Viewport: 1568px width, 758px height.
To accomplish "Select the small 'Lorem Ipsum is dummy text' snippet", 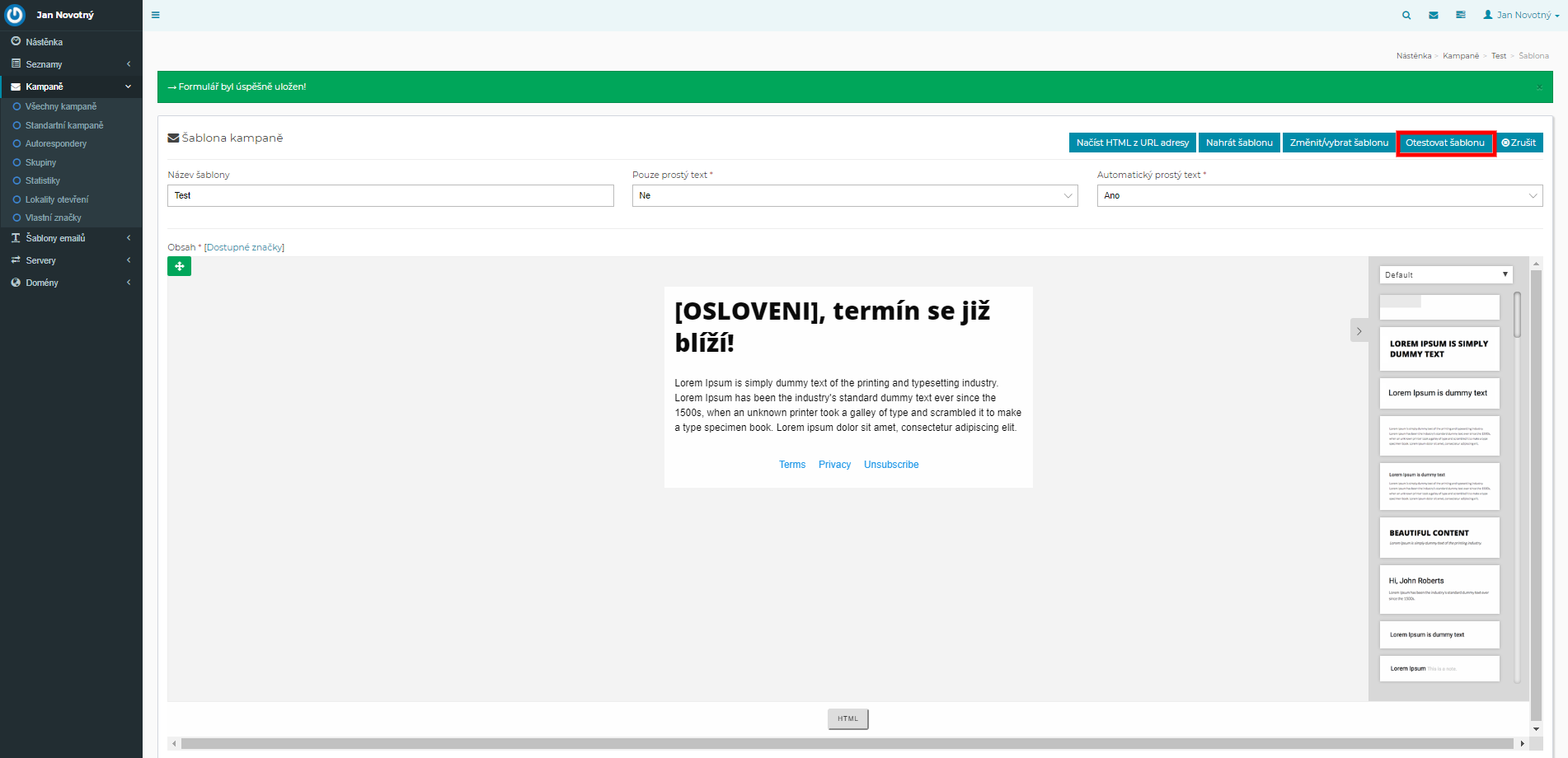I will point(1439,634).
